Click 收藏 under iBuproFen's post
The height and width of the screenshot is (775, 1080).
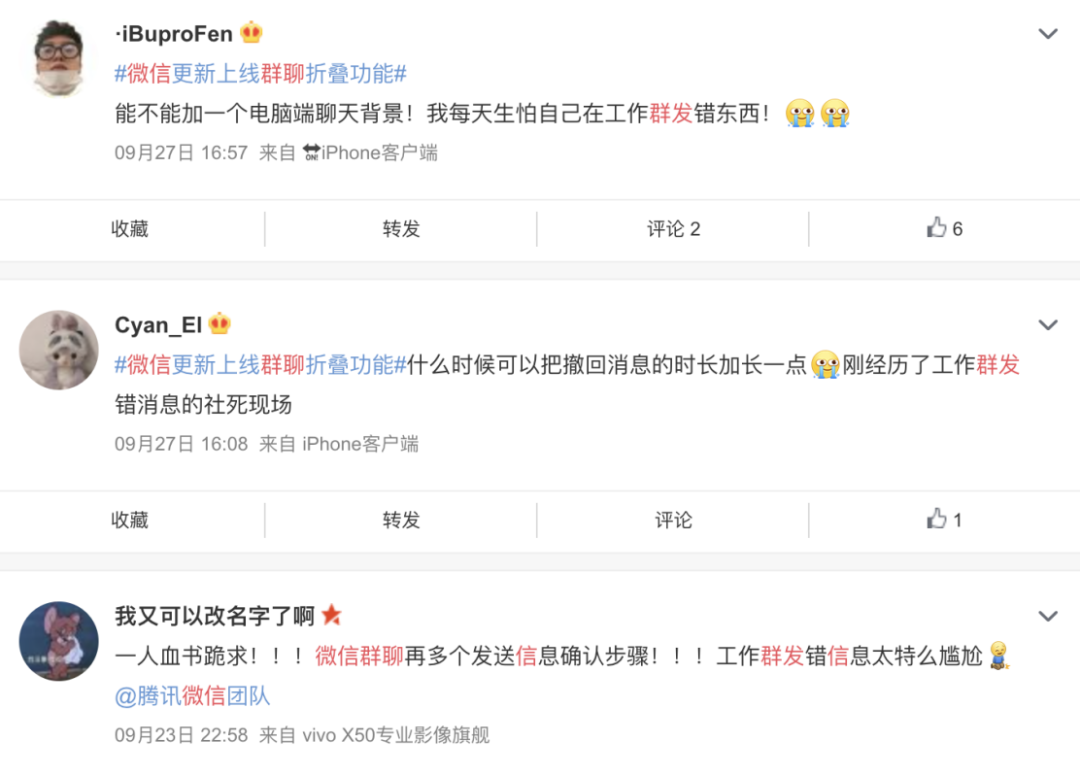[x=130, y=229]
